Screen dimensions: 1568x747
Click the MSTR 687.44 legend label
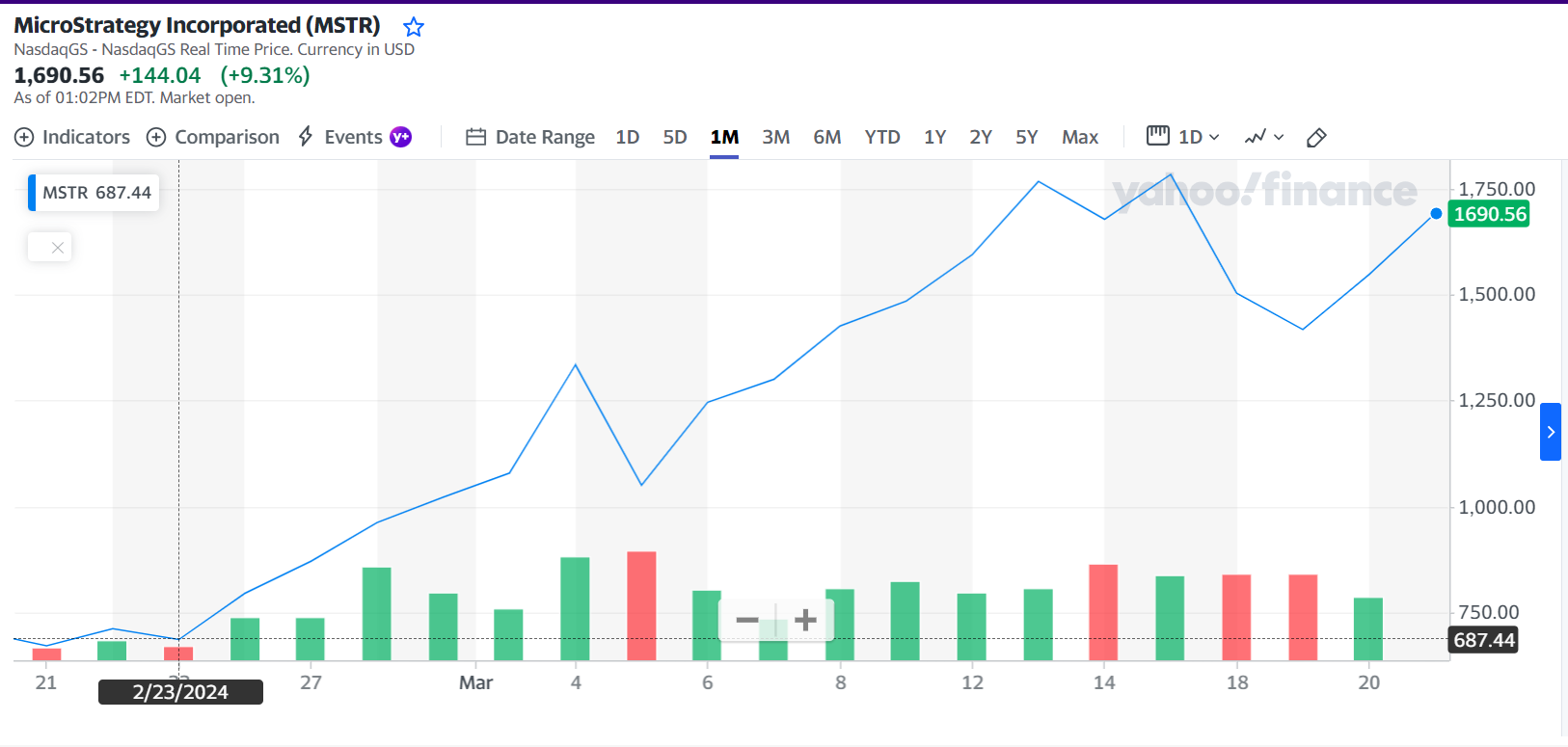pos(95,193)
